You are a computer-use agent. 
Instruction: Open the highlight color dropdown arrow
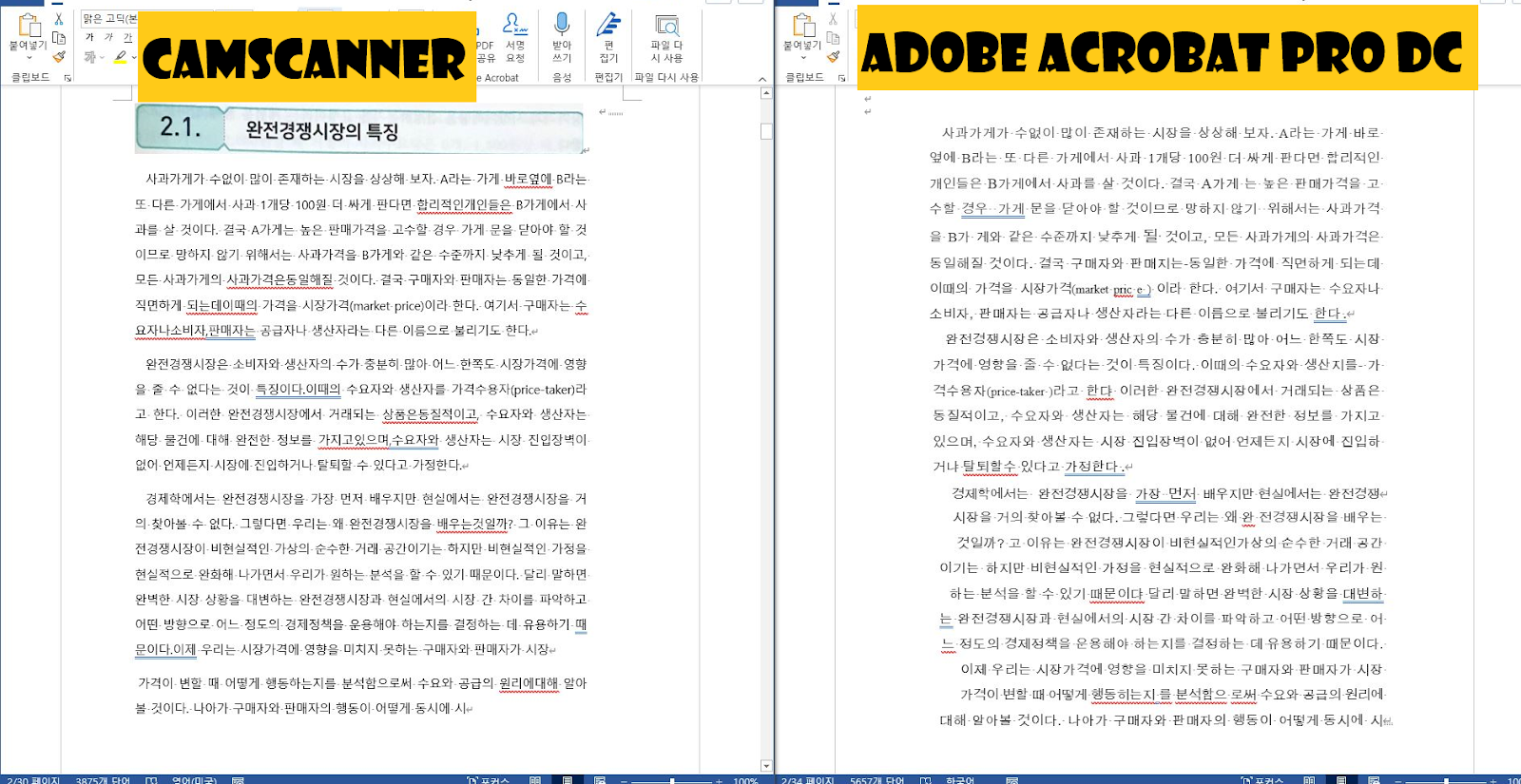[134, 58]
